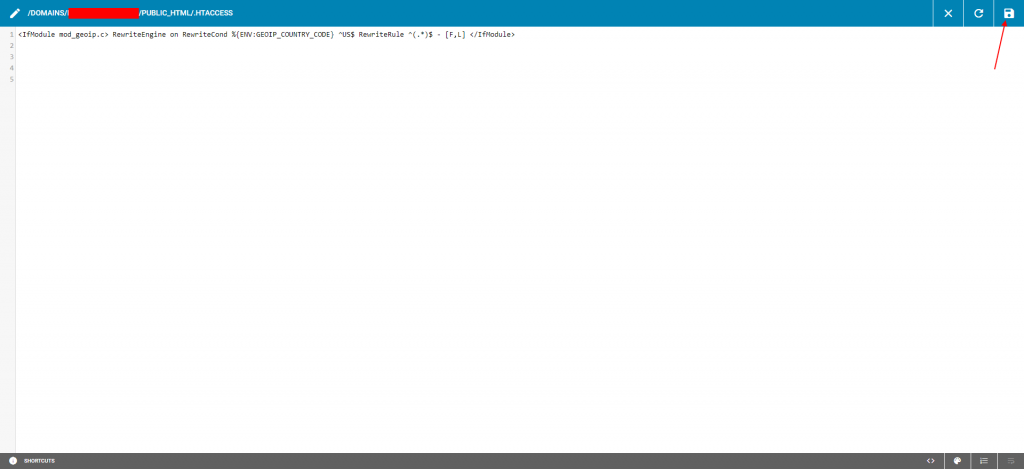The image size is (1024, 469).
Task: Reload the file with the refresh icon
Action: pos(978,13)
